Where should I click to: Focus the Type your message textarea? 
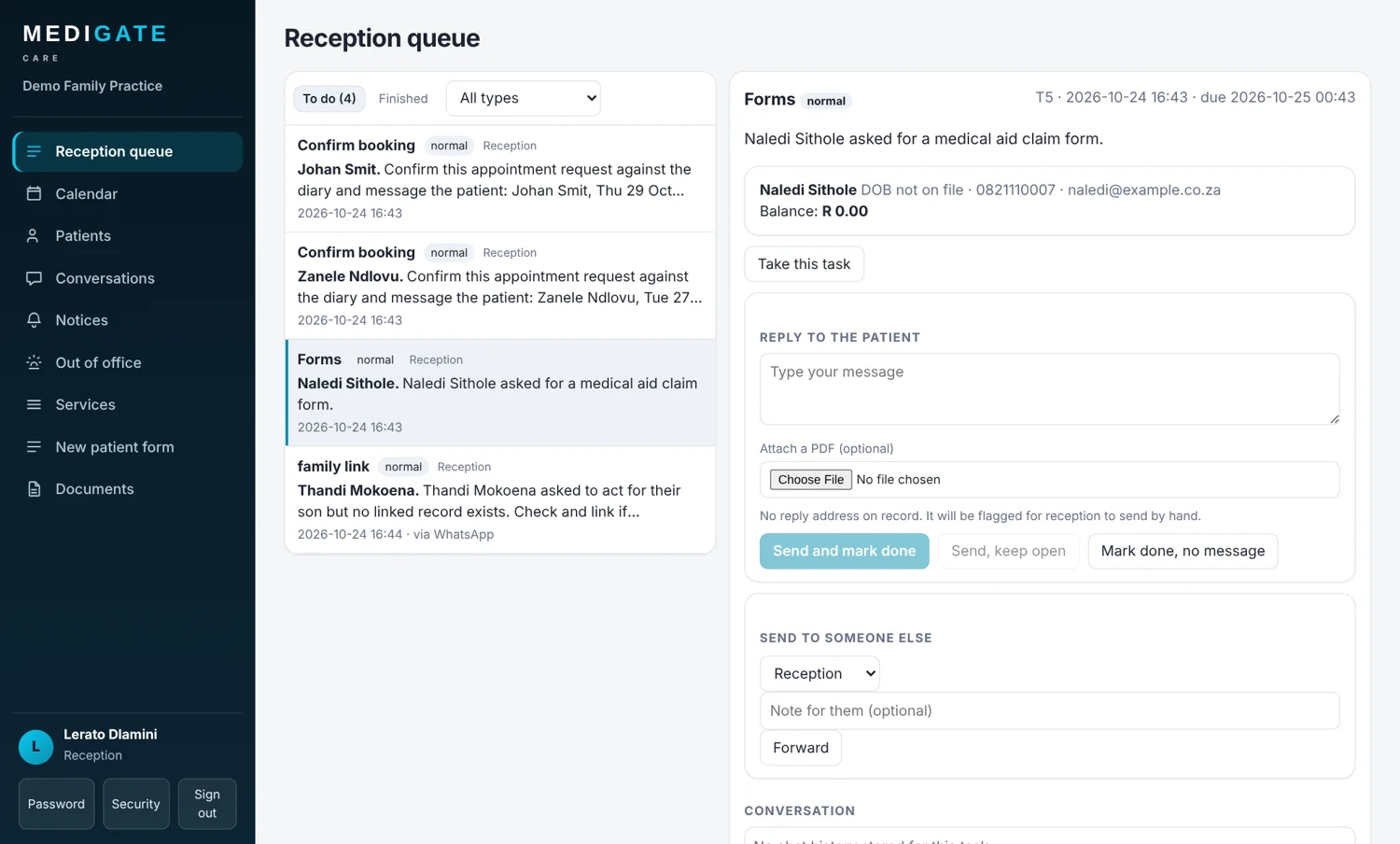click(1049, 389)
